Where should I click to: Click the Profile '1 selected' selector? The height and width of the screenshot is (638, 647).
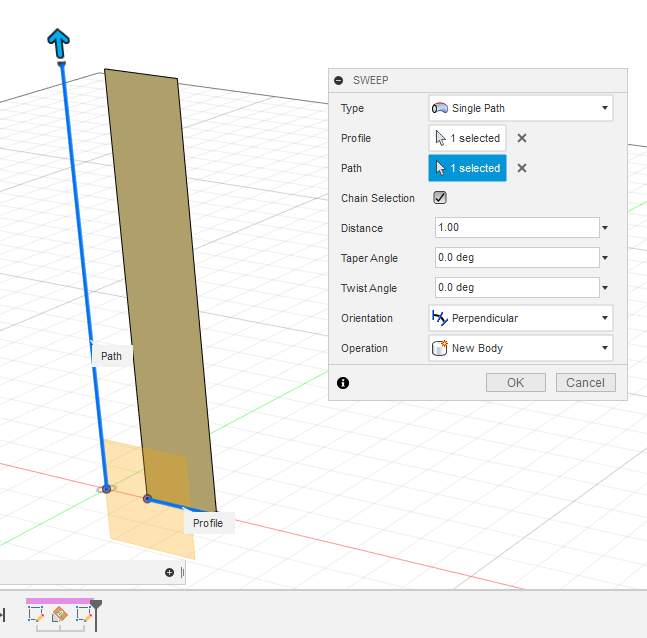pyautogui.click(x=468, y=138)
